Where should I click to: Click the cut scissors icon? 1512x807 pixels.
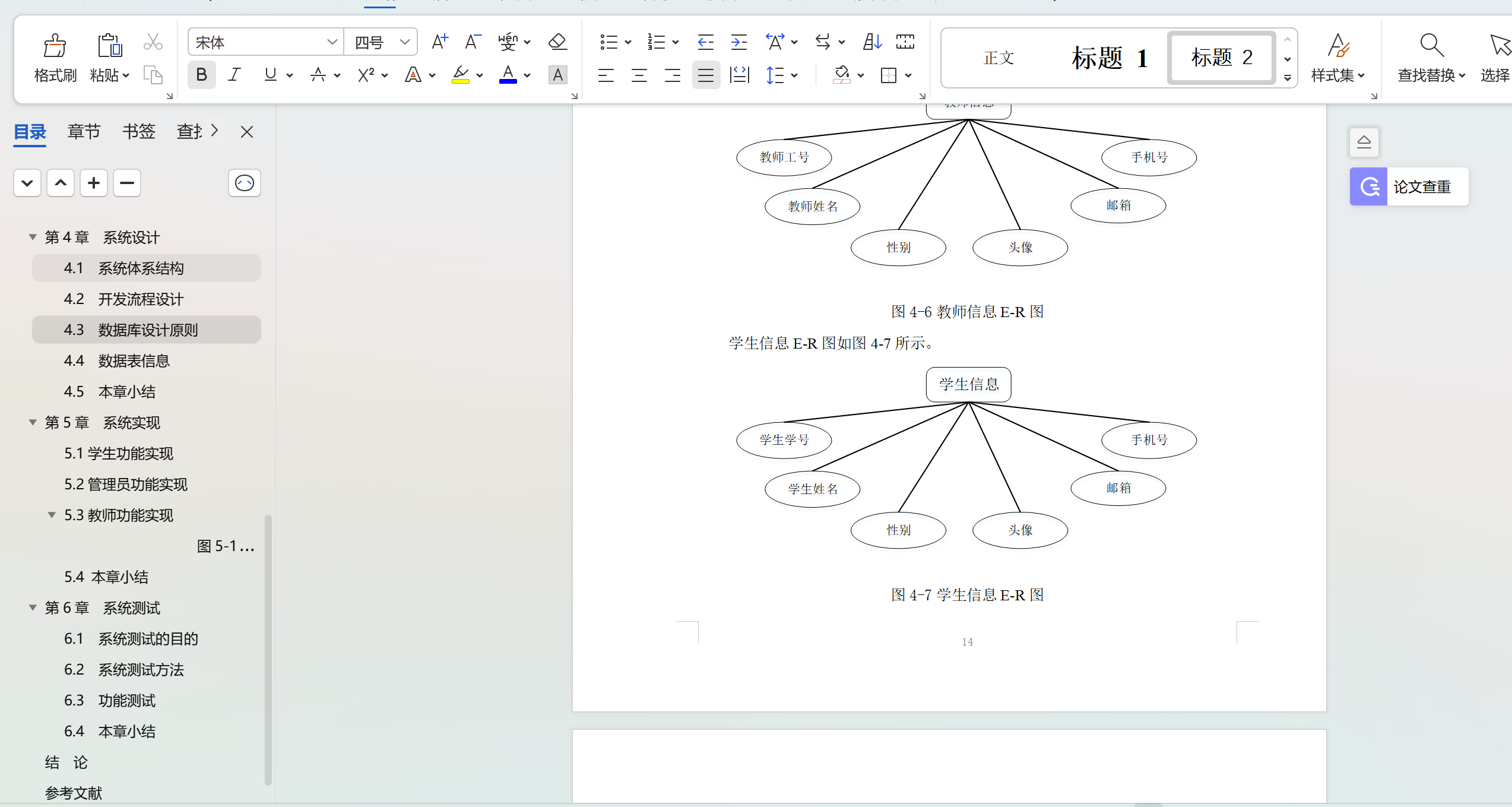[x=153, y=42]
